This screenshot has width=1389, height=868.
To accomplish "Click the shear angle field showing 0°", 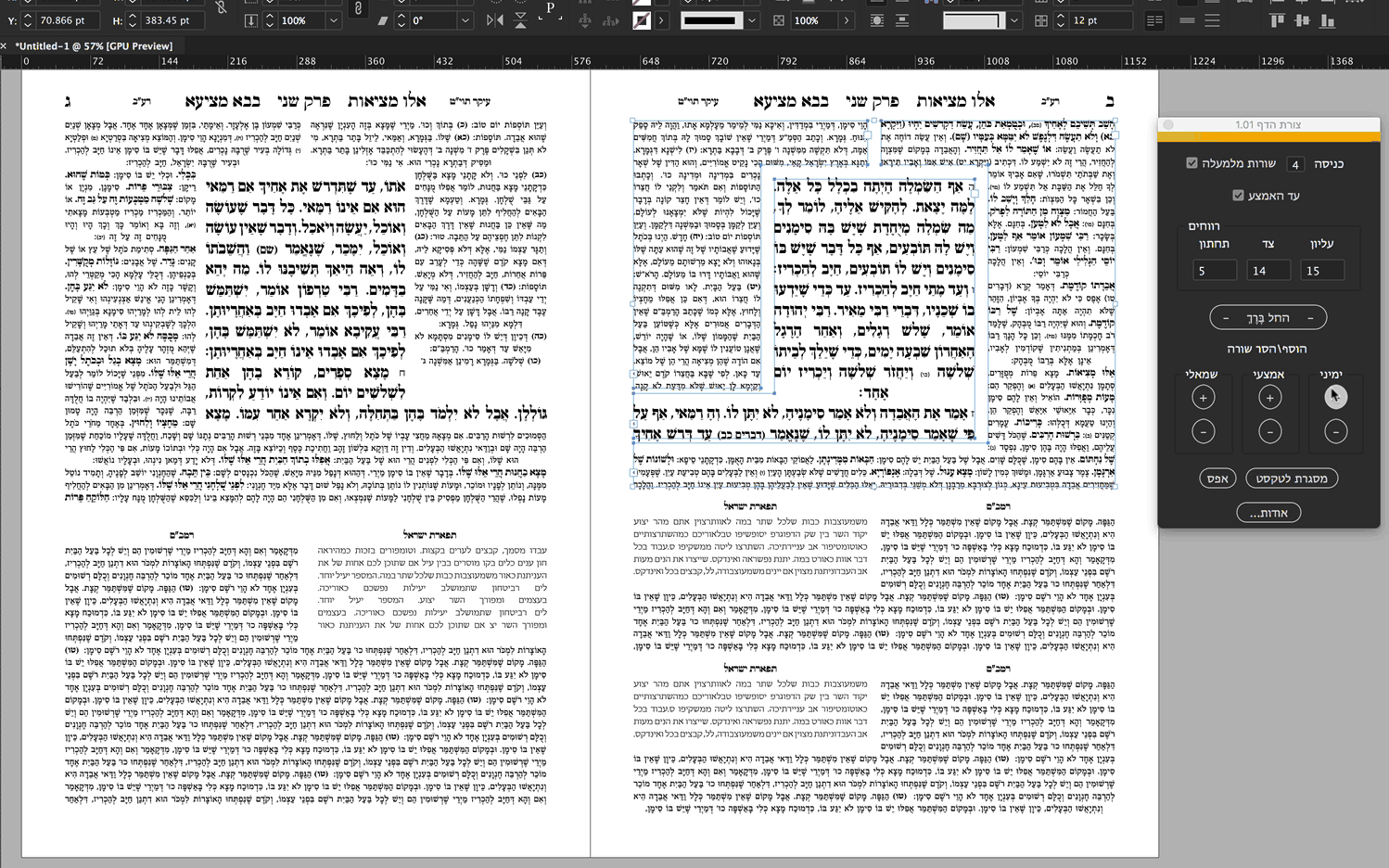I will tap(433, 20).
